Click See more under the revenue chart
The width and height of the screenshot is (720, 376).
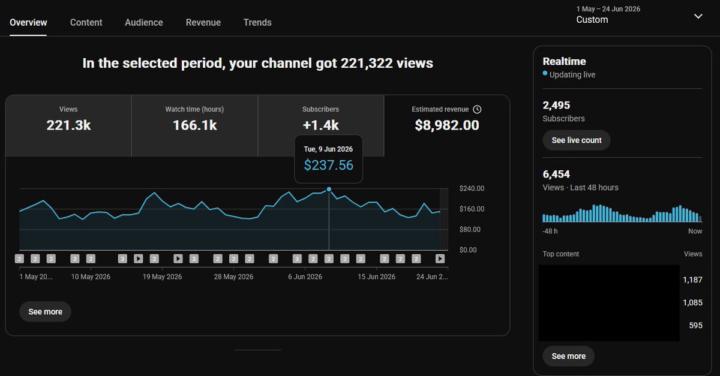(45, 312)
